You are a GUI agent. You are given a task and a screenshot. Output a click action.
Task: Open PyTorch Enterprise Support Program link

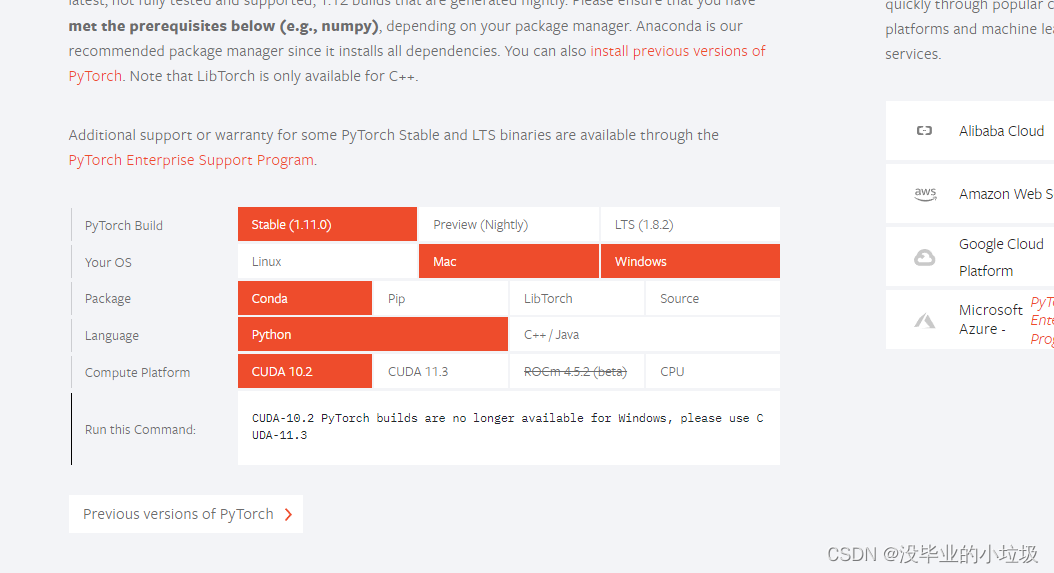coord(191,160)
